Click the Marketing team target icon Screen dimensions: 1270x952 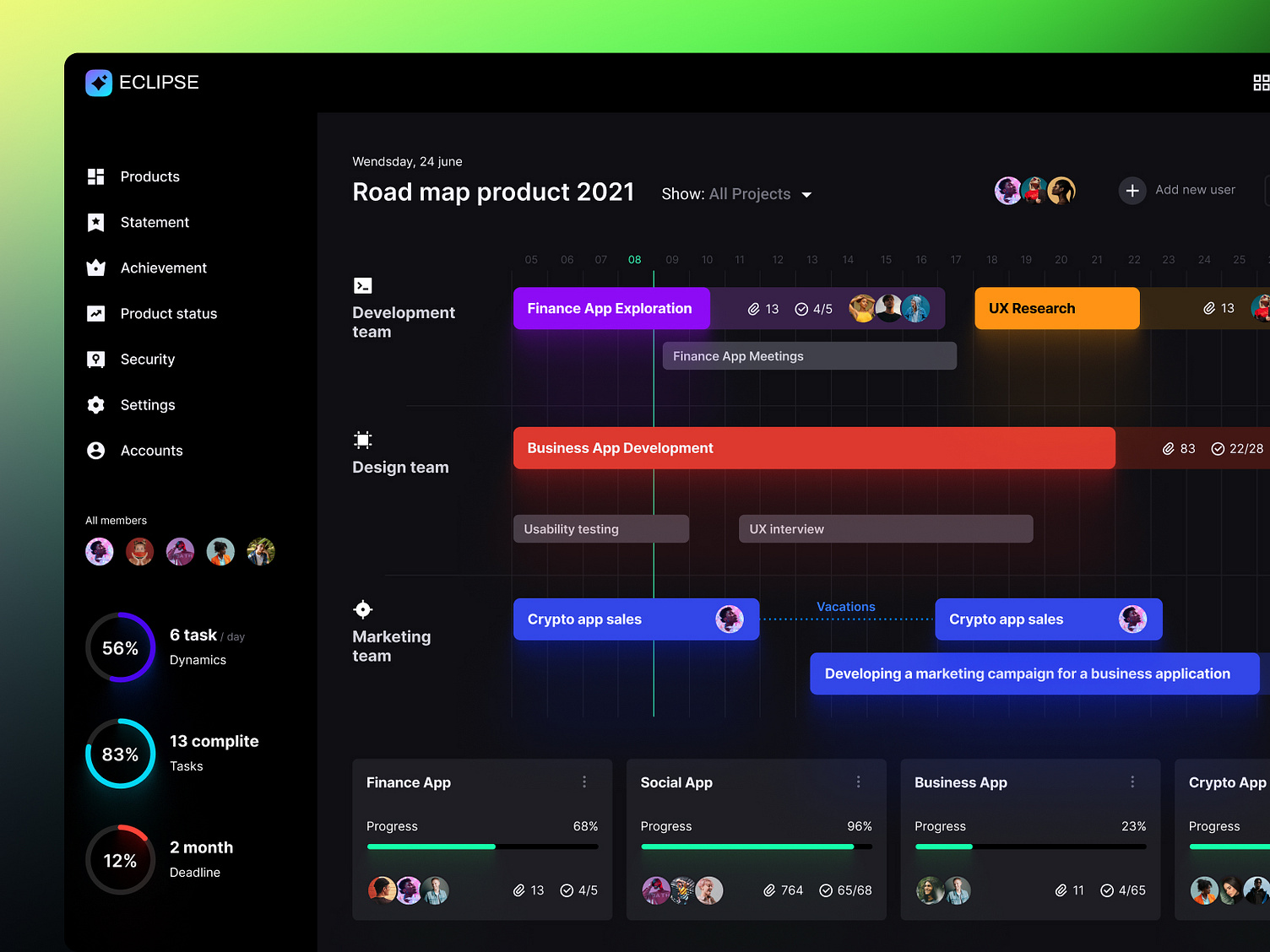[362, 609]
